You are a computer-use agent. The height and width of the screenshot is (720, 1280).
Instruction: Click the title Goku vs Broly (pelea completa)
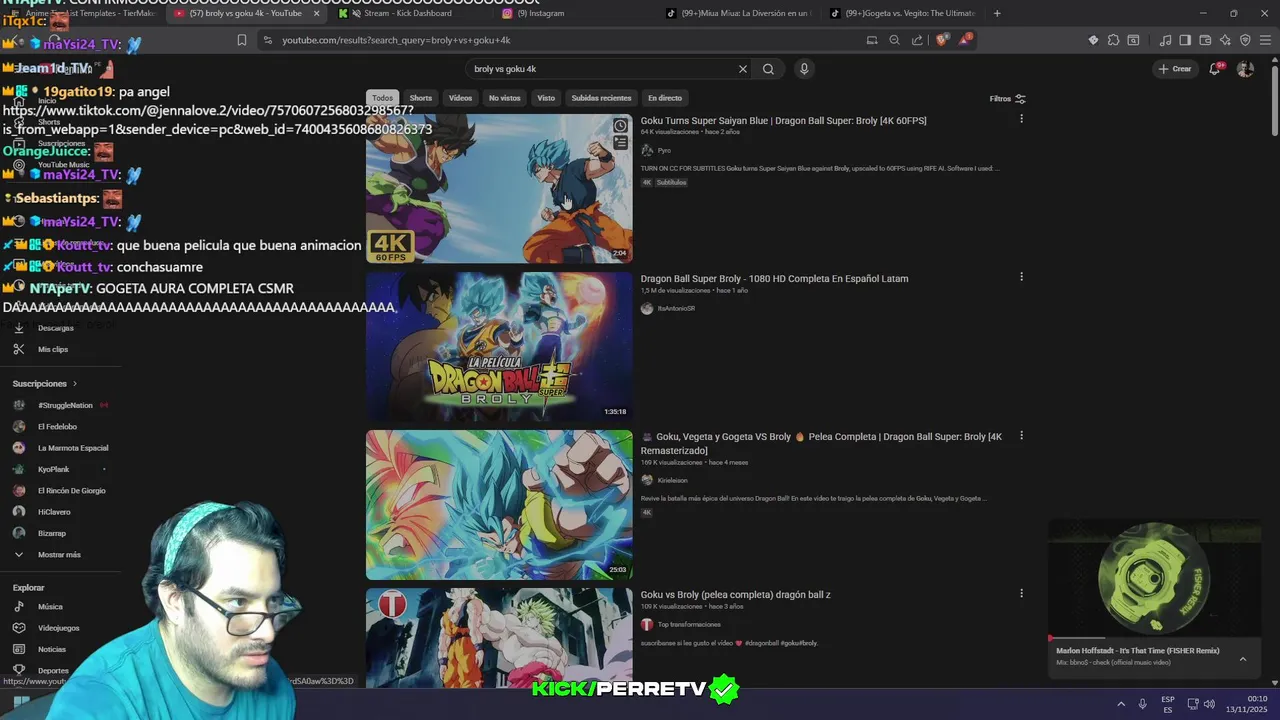click(736, 595)
